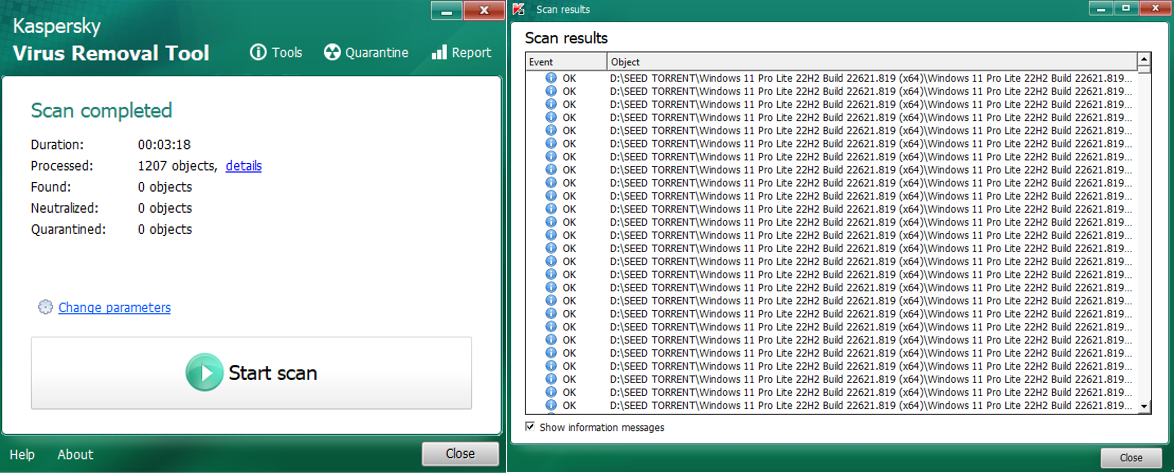
Task: Click Change parameters link
Action: pyautogui.click(x=115, y=308)
